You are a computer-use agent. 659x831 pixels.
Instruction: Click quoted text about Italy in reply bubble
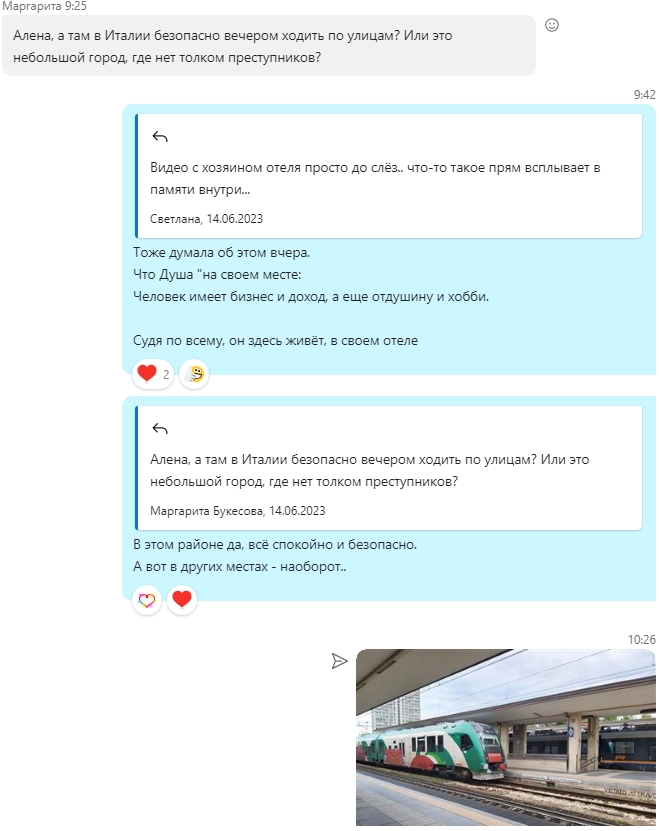[x=370, y=471]
